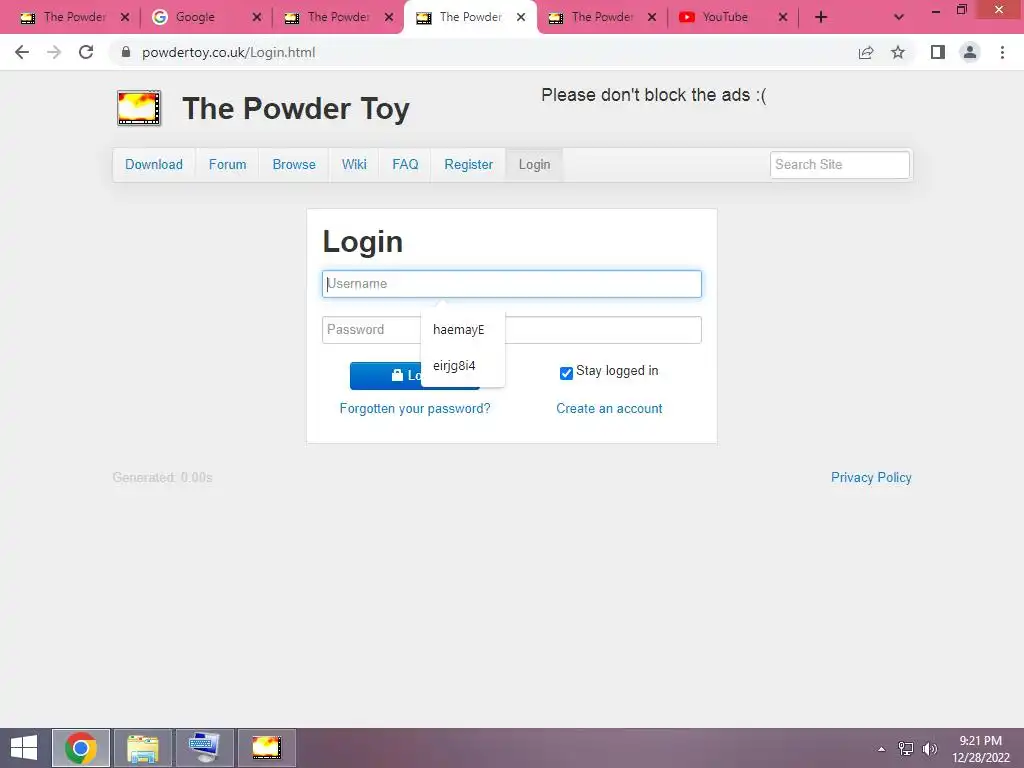
Task: Click the Username input field
Action: (511, 284)
